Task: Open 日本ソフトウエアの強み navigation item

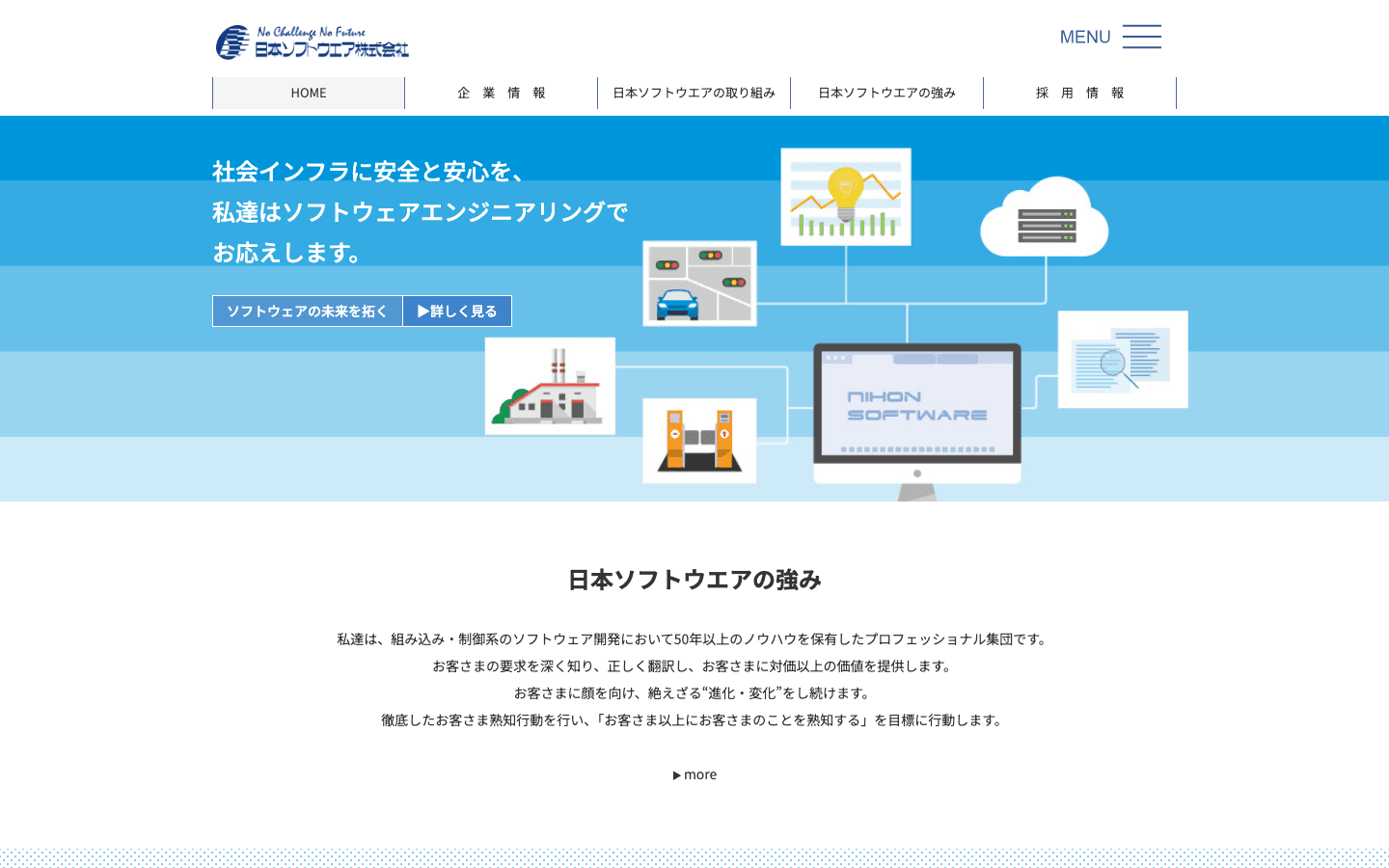Action: tap(887, 93)
